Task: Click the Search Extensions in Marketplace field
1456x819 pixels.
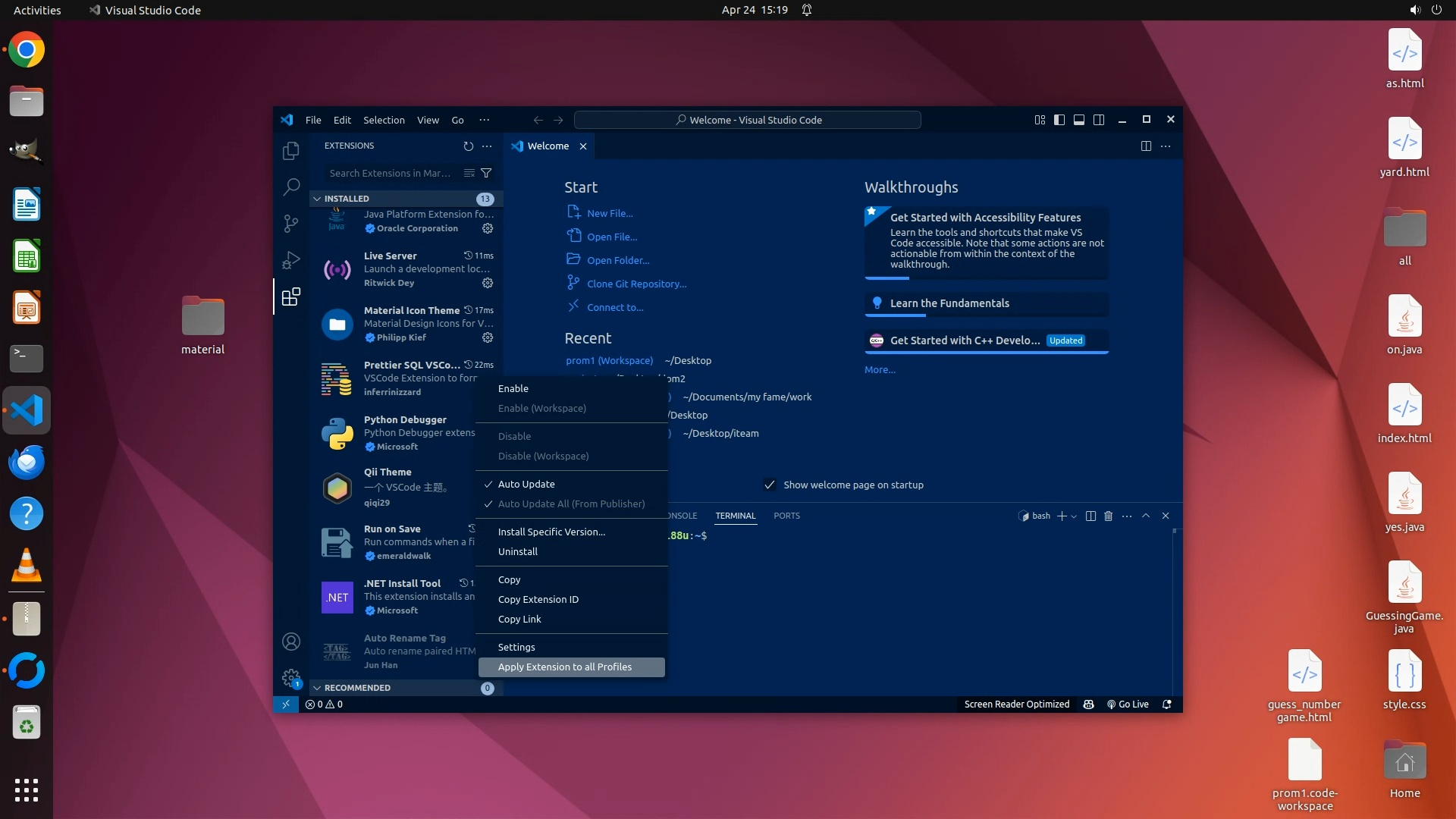Action: [x=390, y=173]
